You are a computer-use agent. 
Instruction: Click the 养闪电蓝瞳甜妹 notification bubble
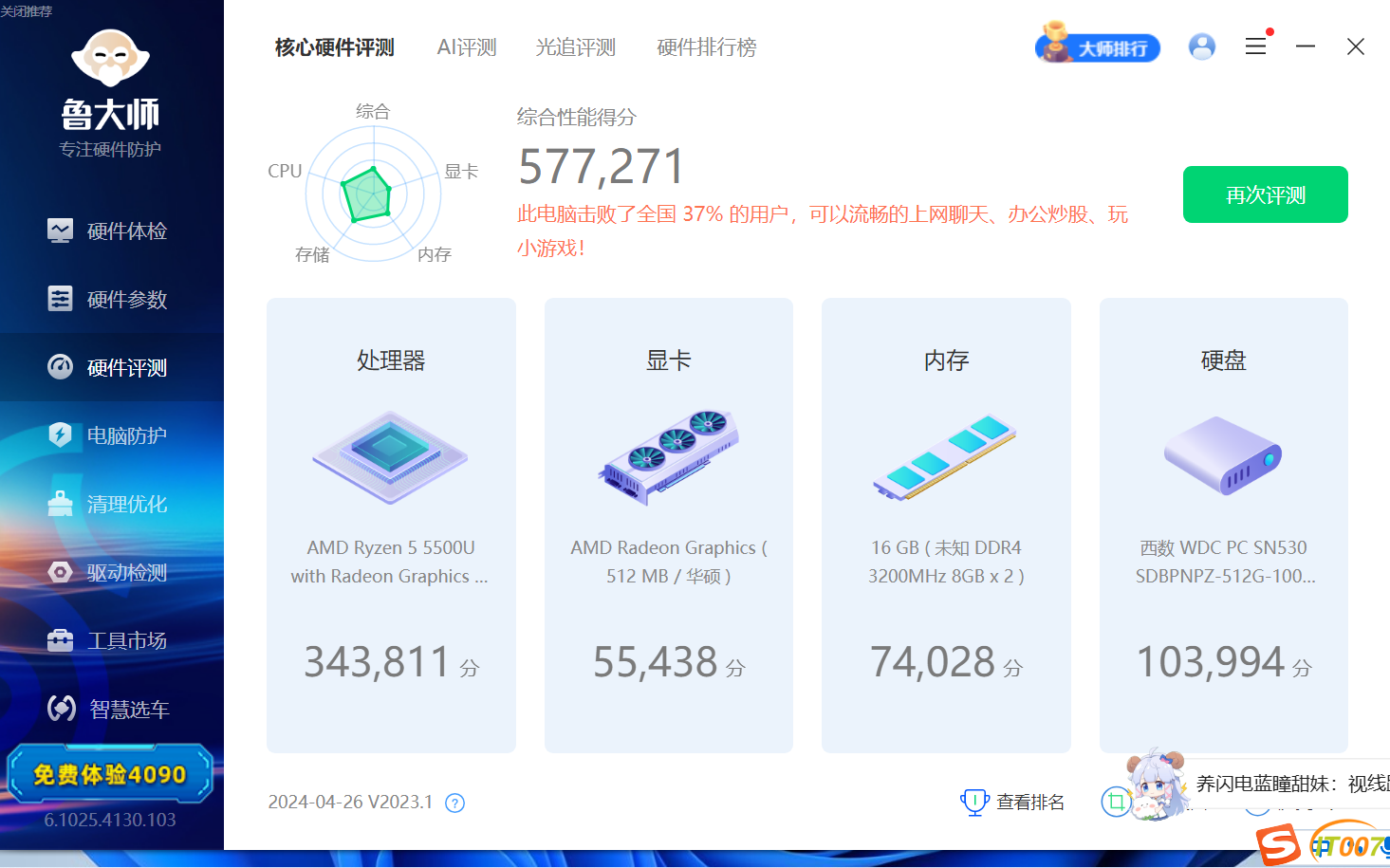(1290, 784)
